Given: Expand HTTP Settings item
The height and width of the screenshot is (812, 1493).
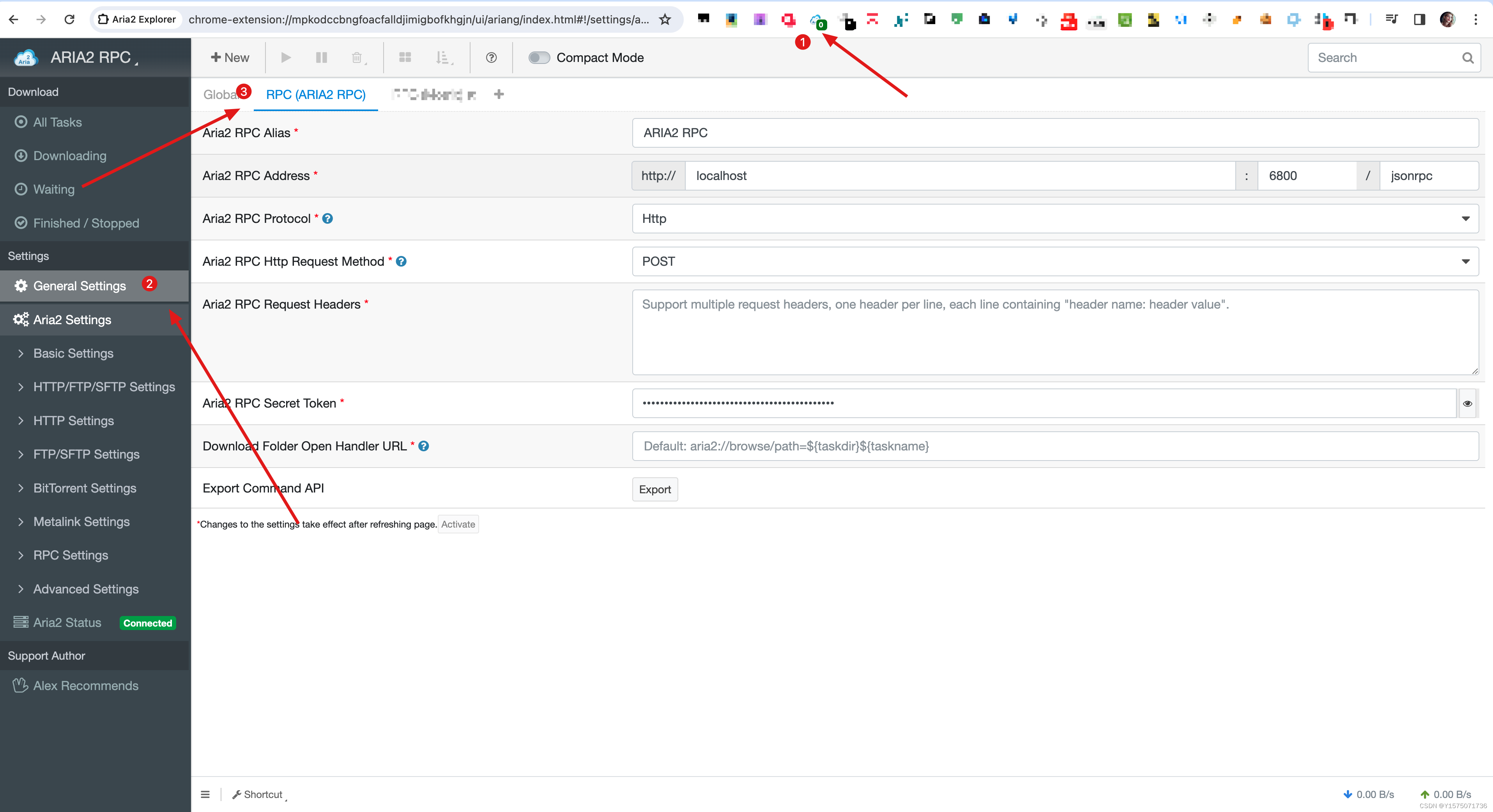Looking at the screenshot, I should click(x=73, y=420).
